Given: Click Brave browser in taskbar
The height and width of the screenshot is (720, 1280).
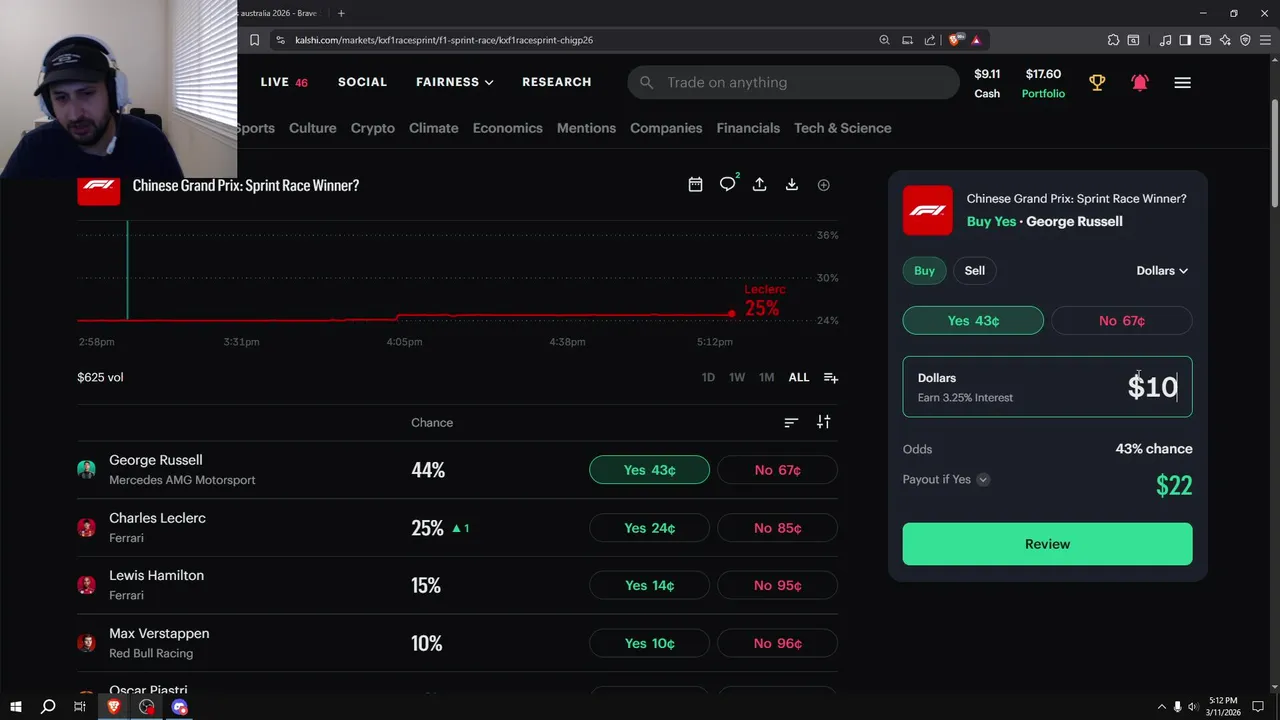Looking at the screenshot, I should tap(114, 707).
